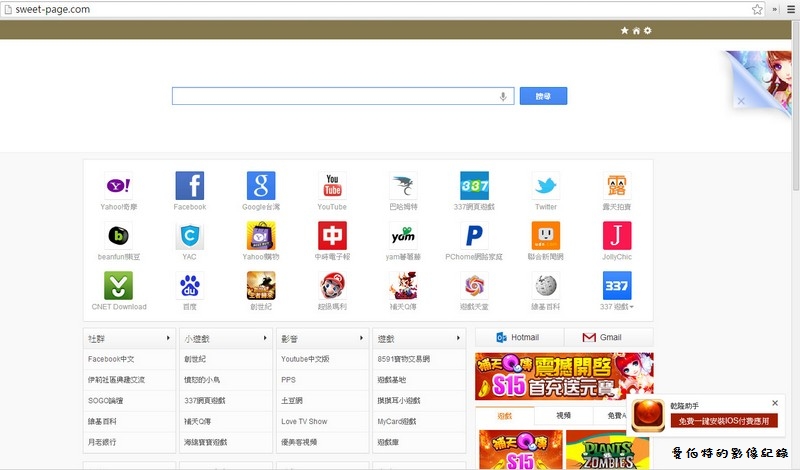Close the assistant popup

(775, 403)
